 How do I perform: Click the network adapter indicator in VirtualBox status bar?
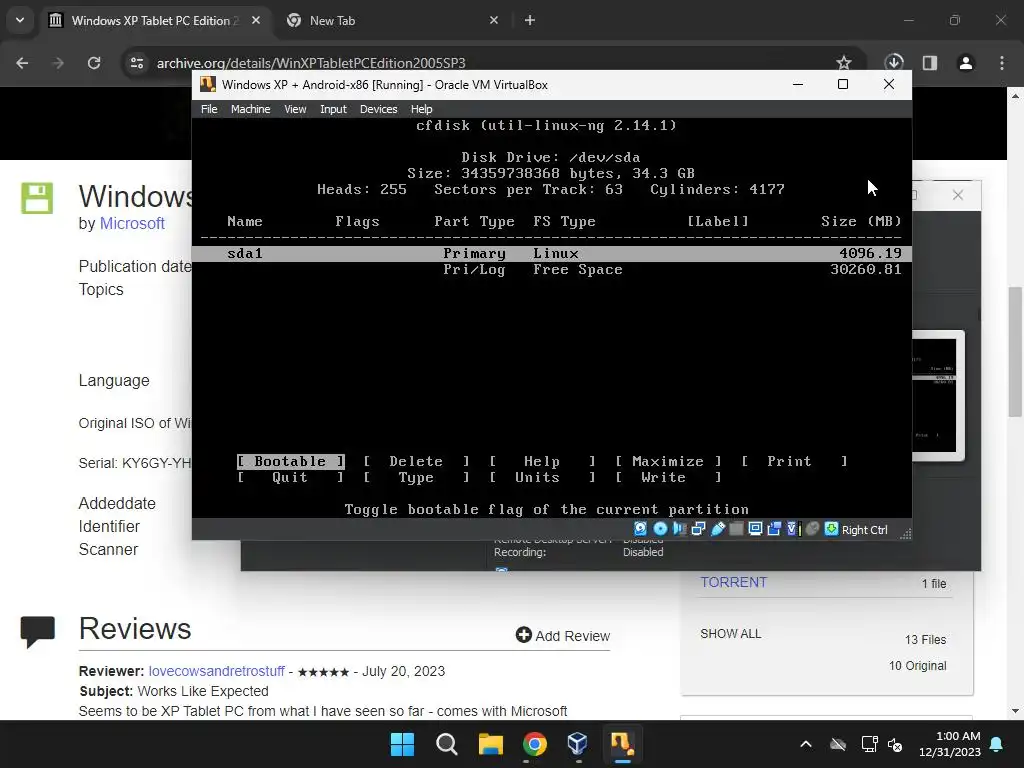coord(698,529)
